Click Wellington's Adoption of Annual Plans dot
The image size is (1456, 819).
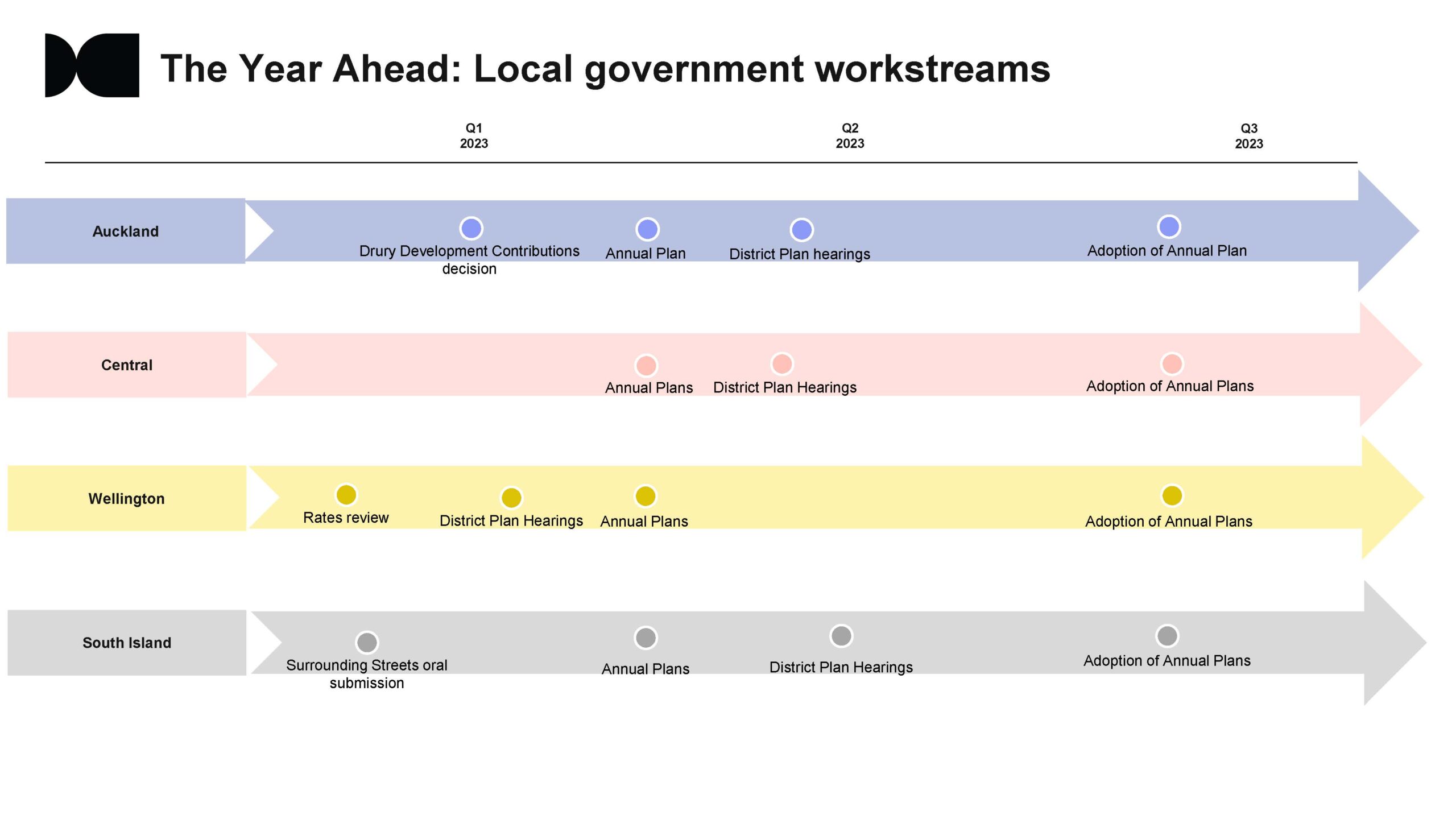(x=1172, y=495)
